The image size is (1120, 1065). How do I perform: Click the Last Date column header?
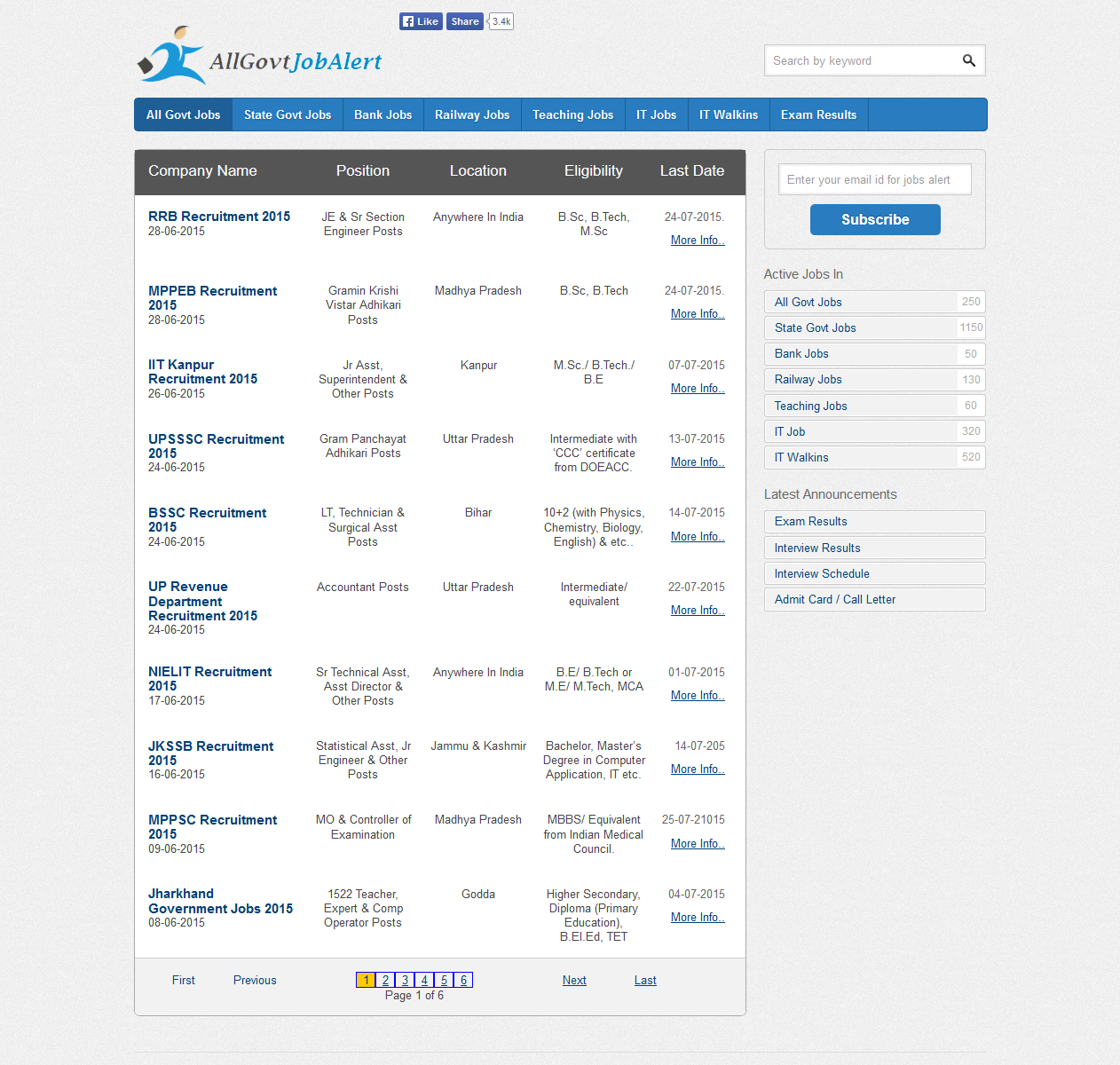692,170
